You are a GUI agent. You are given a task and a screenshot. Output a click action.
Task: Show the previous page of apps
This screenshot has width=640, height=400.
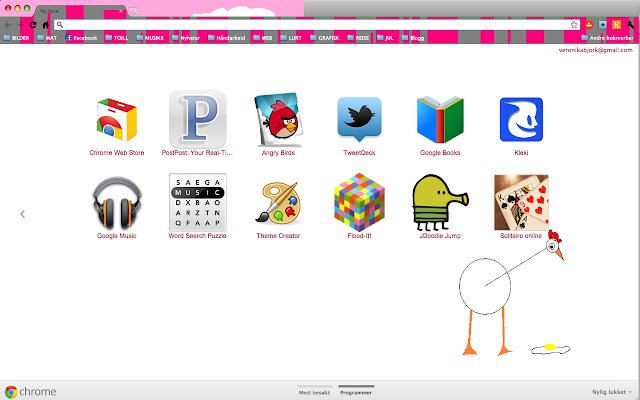23,214
